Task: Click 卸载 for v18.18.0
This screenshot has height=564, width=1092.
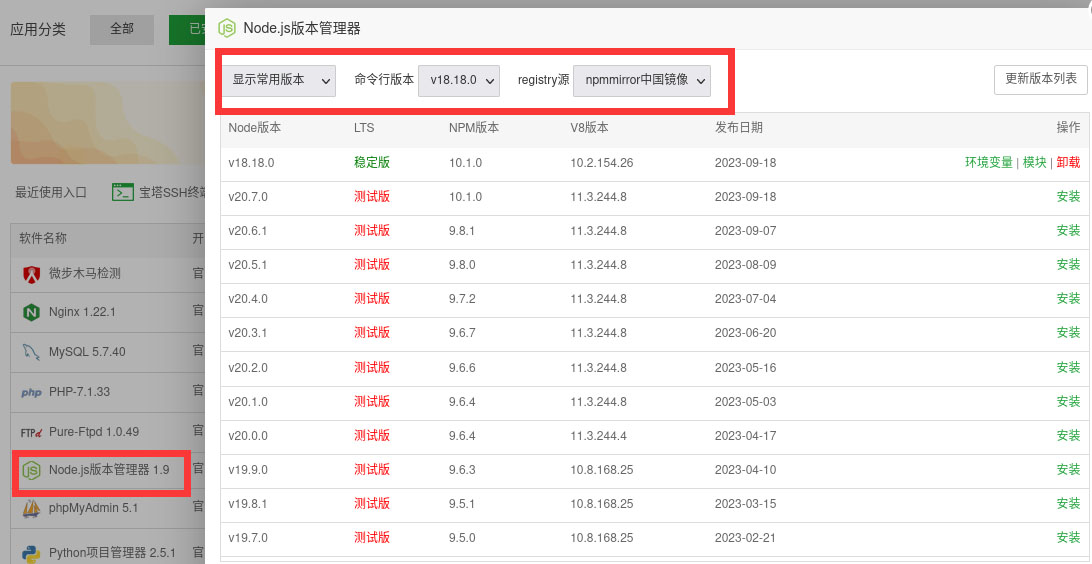Action: click(x=1068, y=162)
